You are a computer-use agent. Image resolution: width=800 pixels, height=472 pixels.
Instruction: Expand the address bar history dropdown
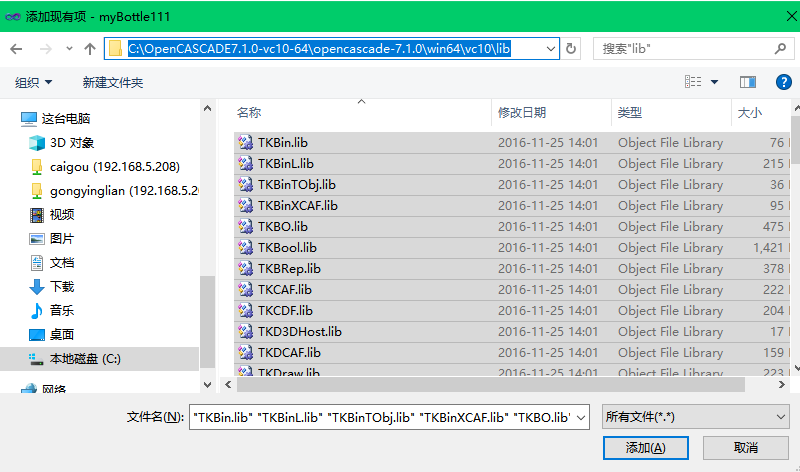tap(551, 49)
